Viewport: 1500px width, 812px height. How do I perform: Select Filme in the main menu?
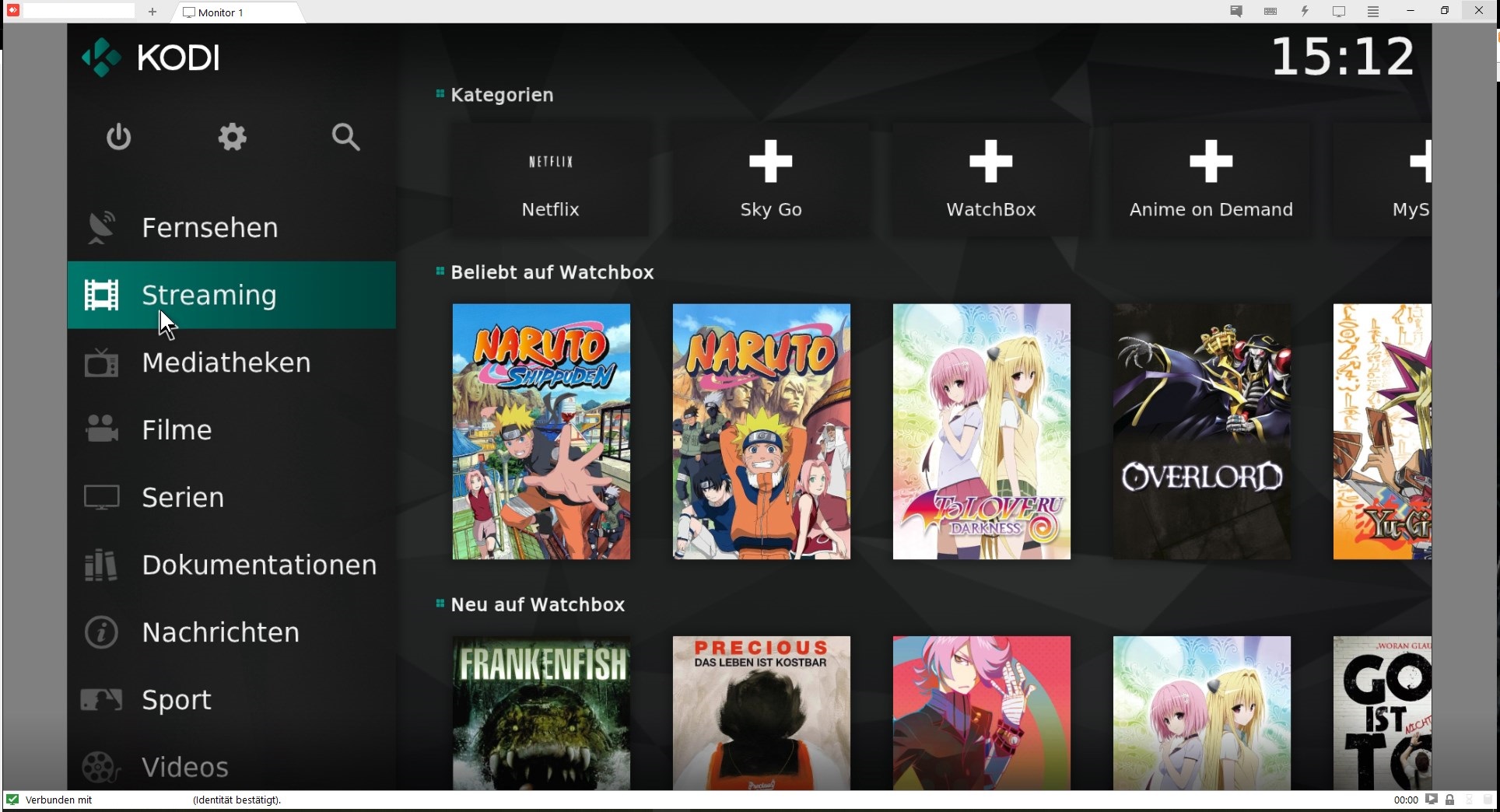point(231,429)
